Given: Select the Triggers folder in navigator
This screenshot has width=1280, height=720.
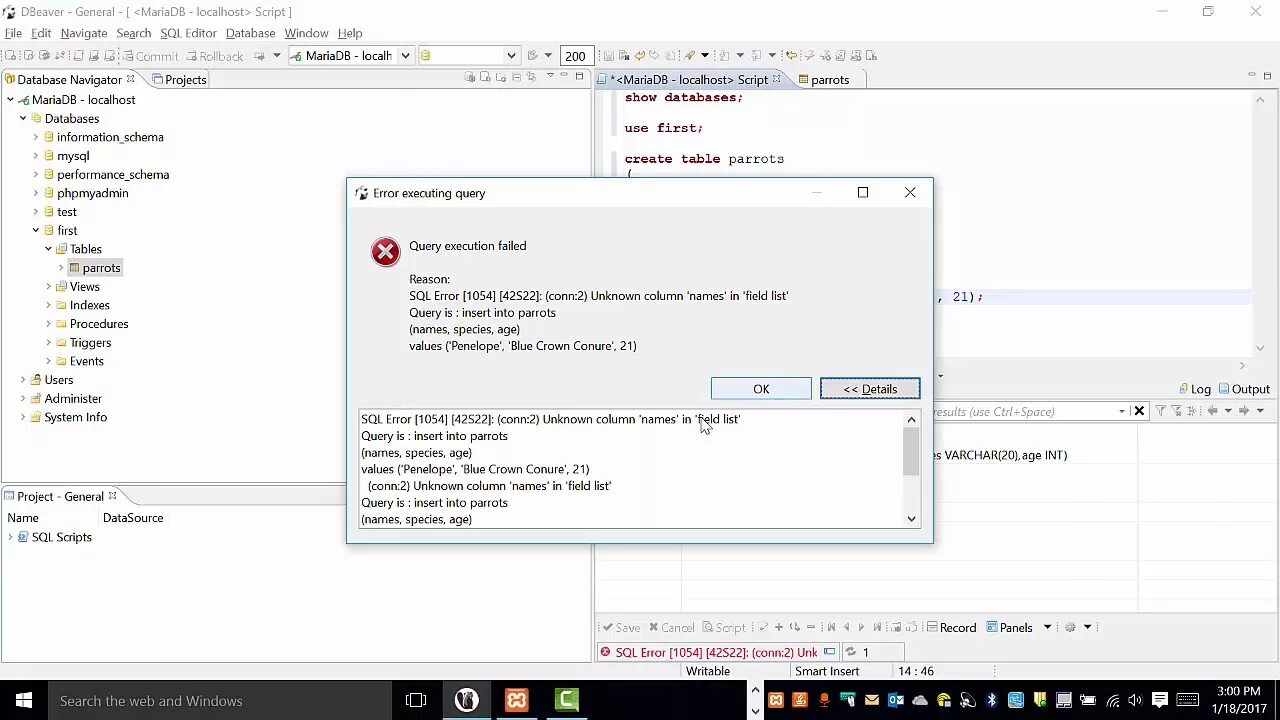Looking at the screenshot, I should click(90, 342).
